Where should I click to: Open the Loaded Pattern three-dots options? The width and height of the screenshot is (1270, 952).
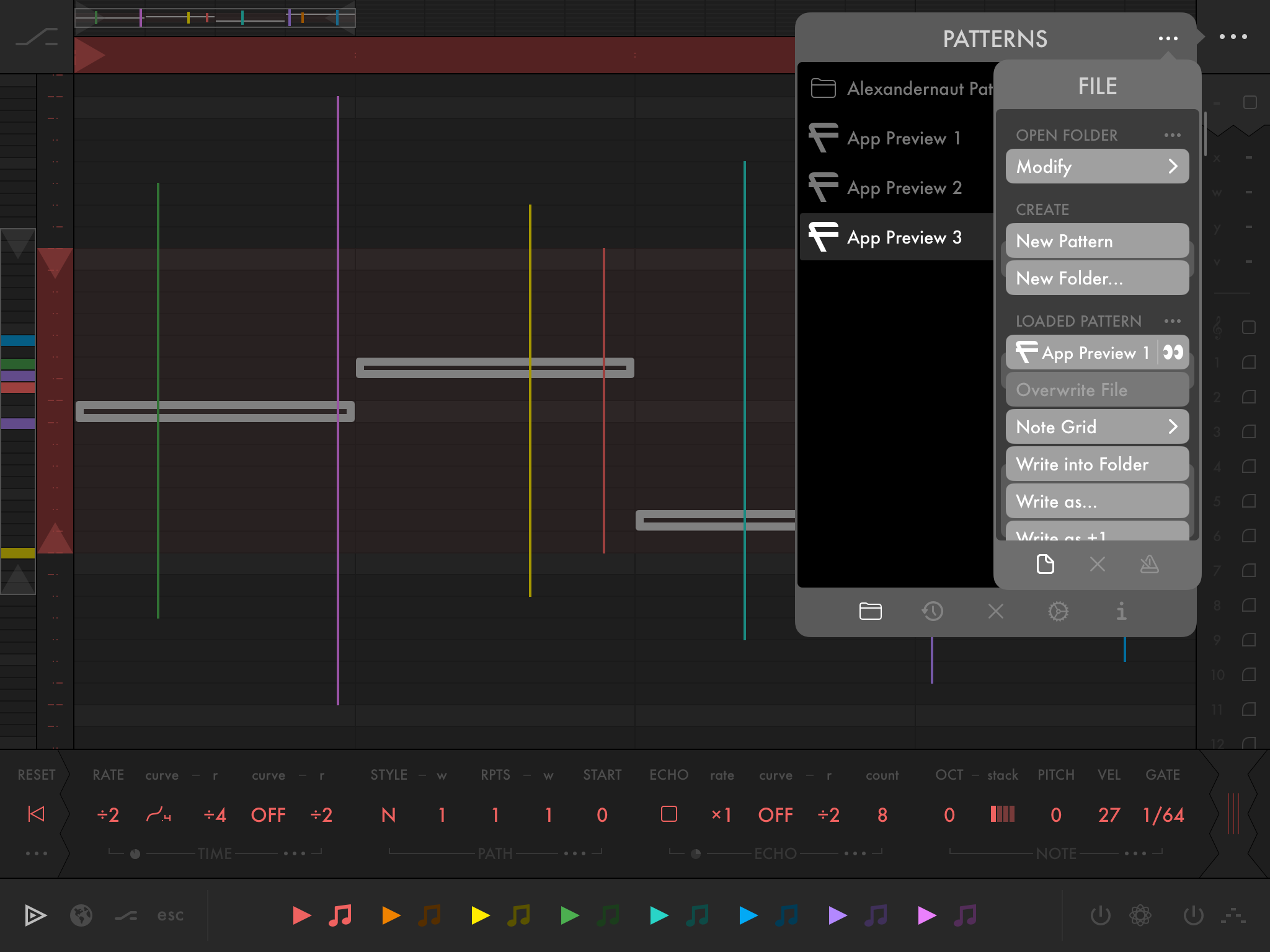pyautogui.click(x=1172, y=321)
